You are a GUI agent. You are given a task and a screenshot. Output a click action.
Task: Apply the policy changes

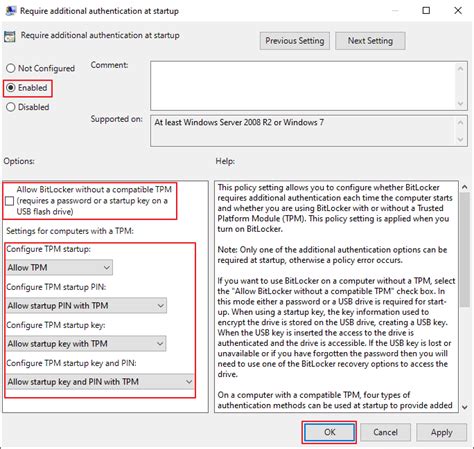pos(441,432)
